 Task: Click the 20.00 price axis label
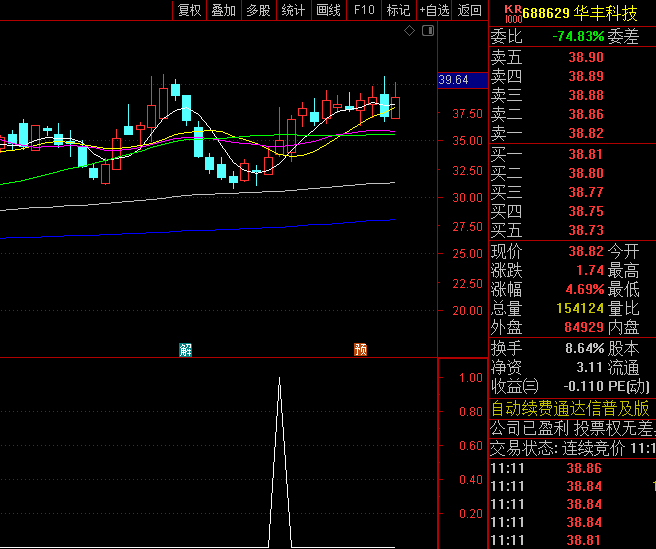coord(467,311)
